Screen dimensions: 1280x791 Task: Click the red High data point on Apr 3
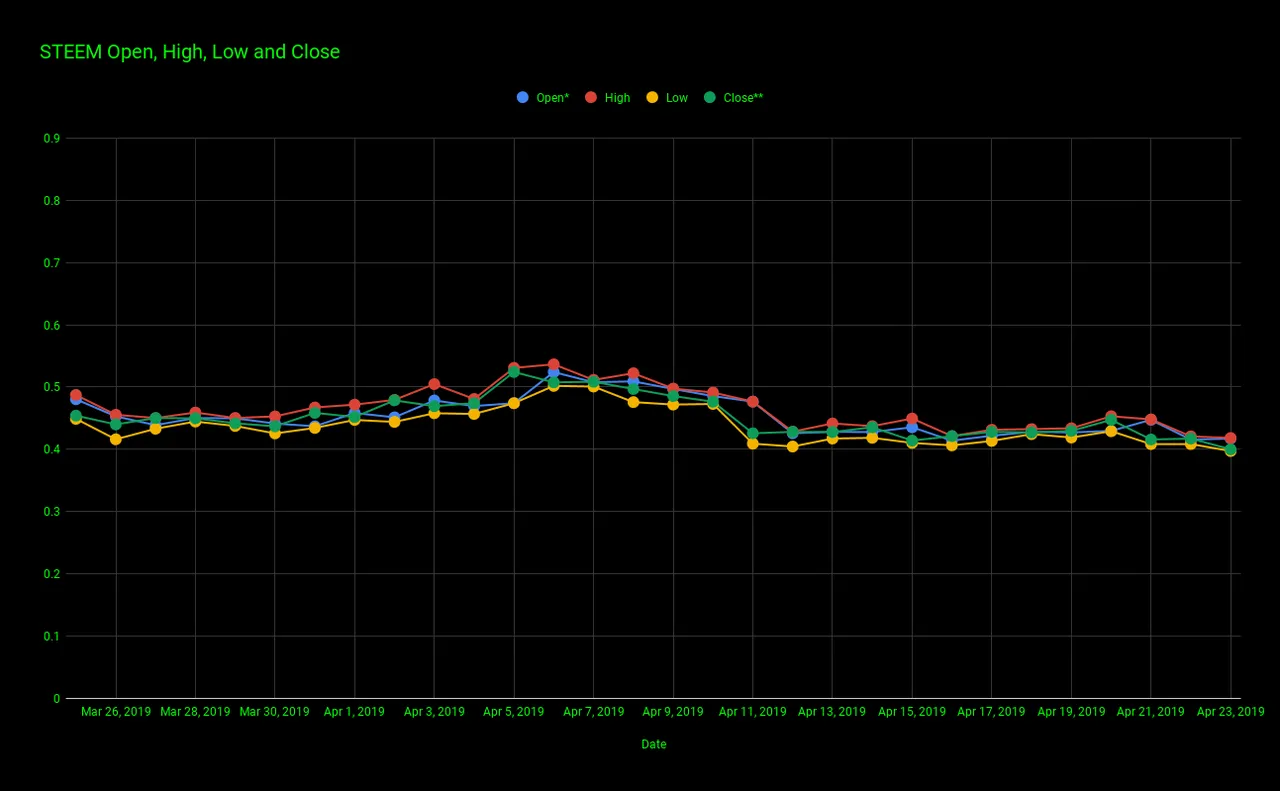point(434,384)
